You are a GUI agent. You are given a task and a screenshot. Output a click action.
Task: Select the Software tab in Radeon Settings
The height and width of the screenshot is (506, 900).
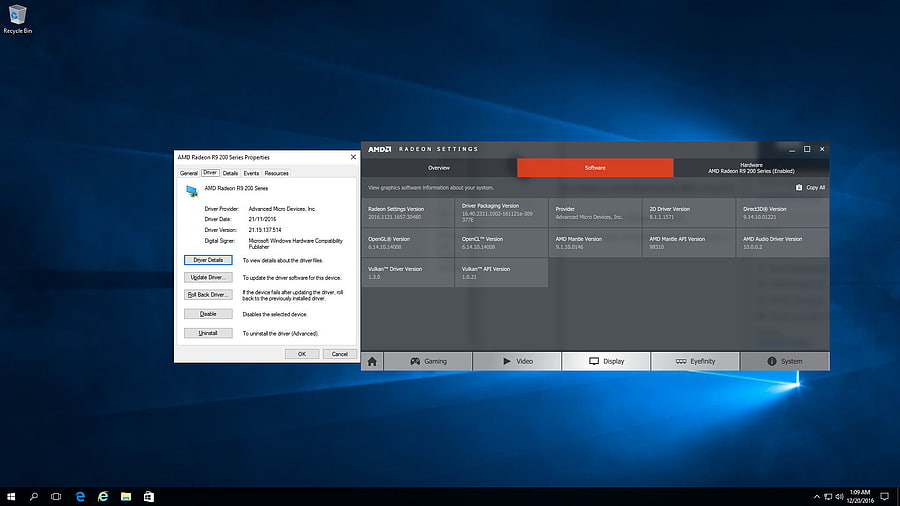[595, 168]
